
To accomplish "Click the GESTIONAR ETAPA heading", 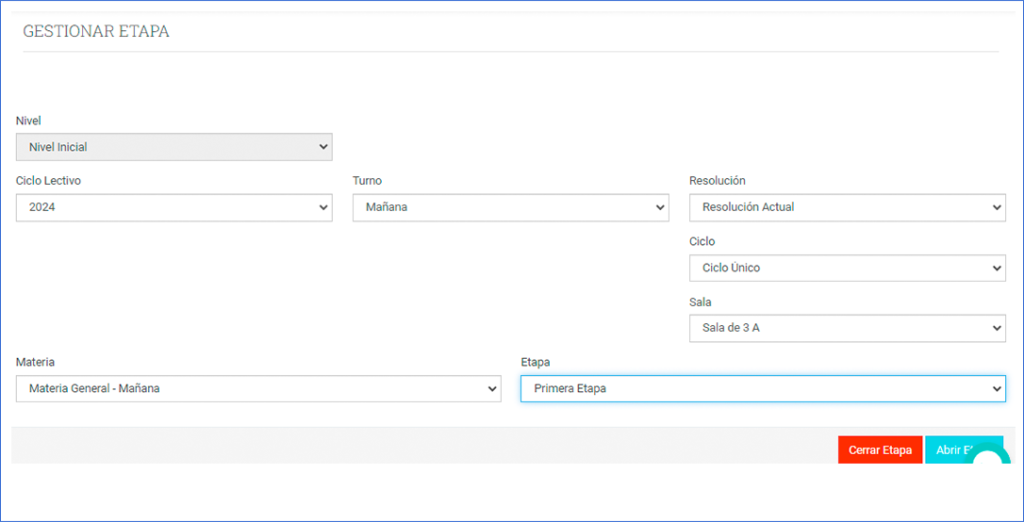I will pos(96,32).
